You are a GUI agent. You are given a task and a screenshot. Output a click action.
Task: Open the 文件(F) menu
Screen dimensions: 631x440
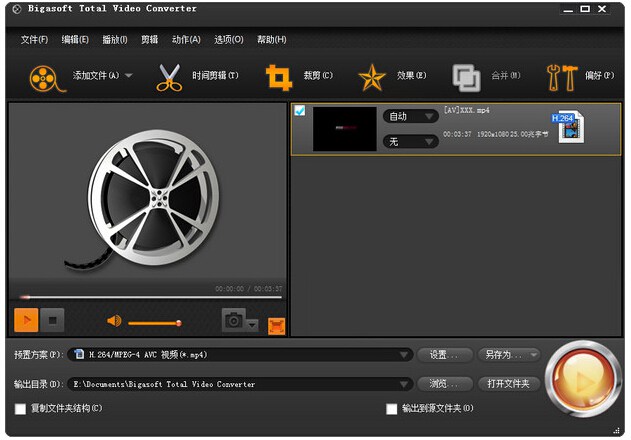(34, 39)
